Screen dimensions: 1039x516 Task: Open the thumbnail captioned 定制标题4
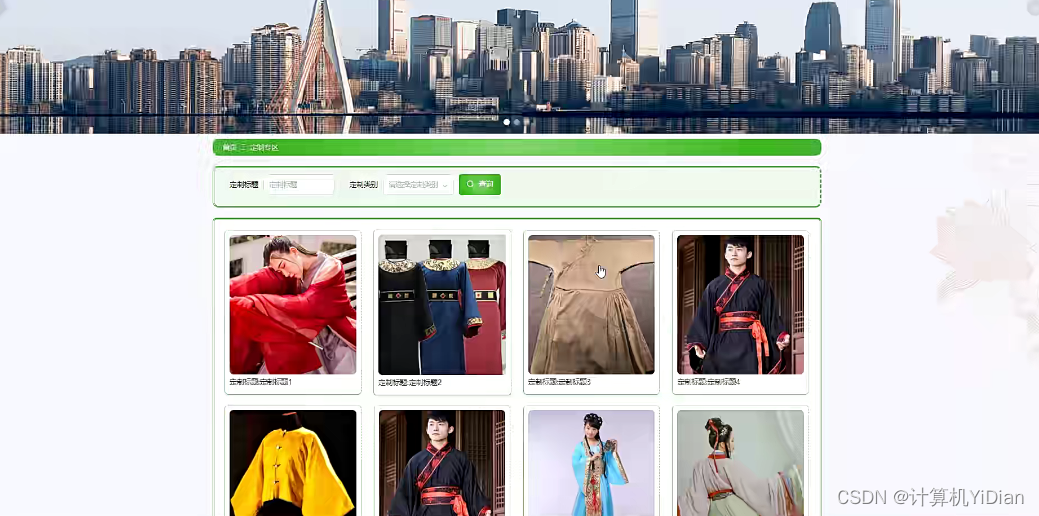click(740, 305)
